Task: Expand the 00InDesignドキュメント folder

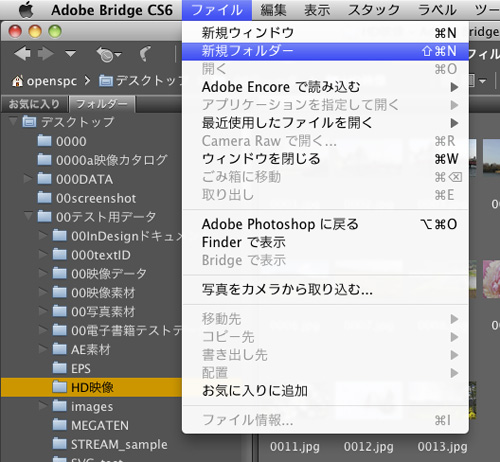Action: tap(43, 236)
